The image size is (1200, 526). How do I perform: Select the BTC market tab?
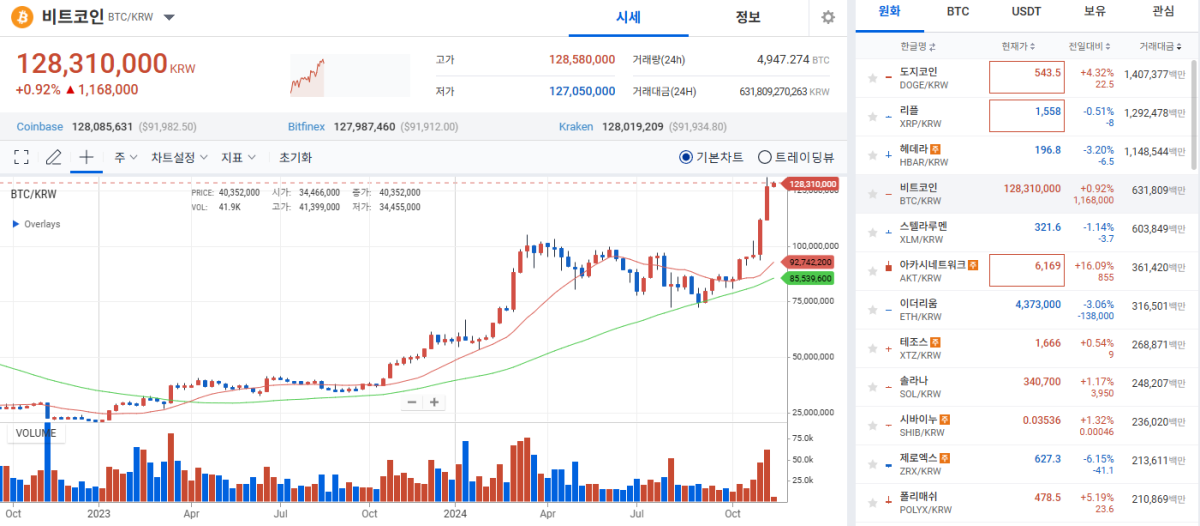pyautogui.click(x=957, y=11)
